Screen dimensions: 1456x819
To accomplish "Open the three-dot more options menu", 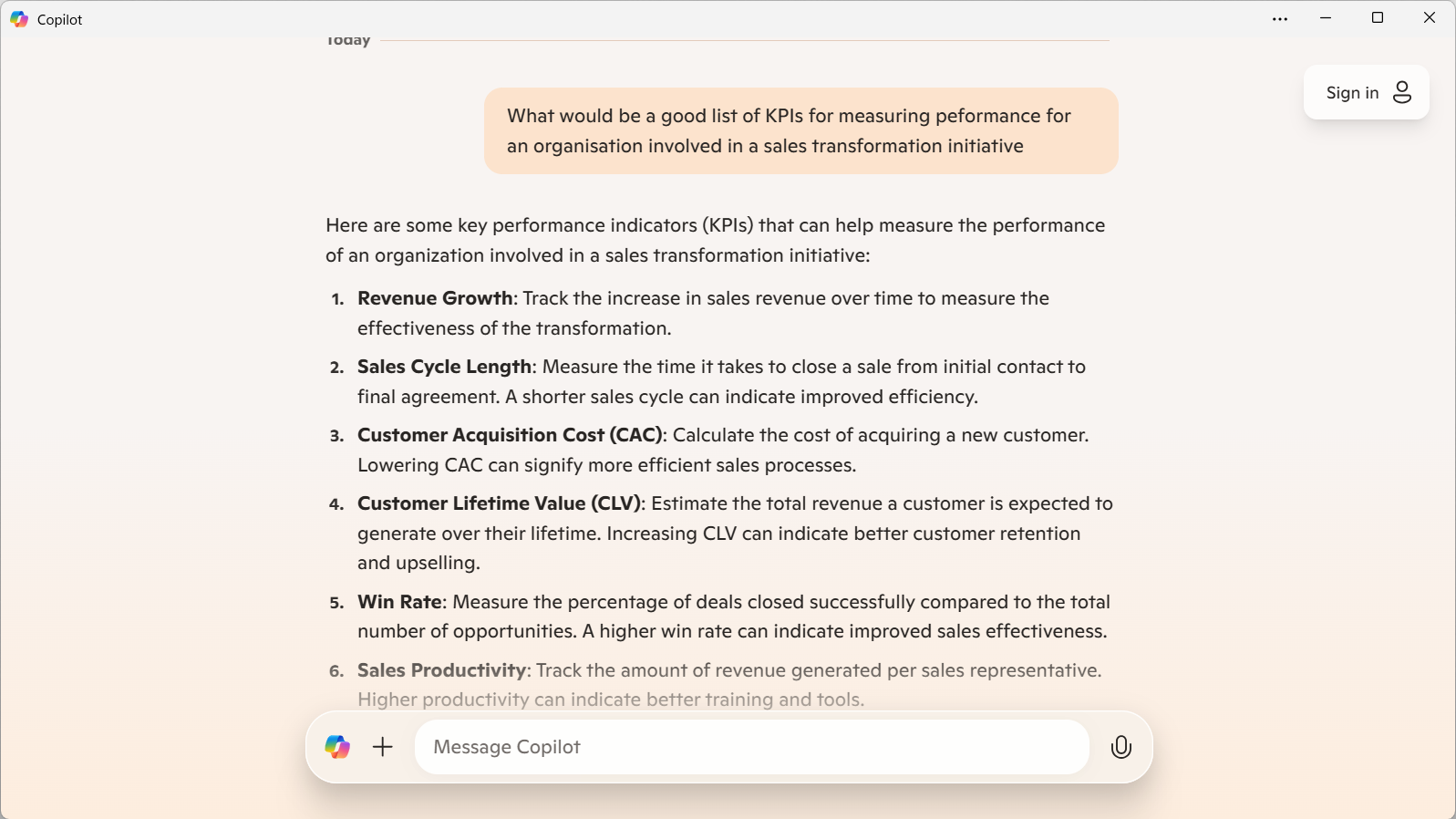I will 1280,19.
